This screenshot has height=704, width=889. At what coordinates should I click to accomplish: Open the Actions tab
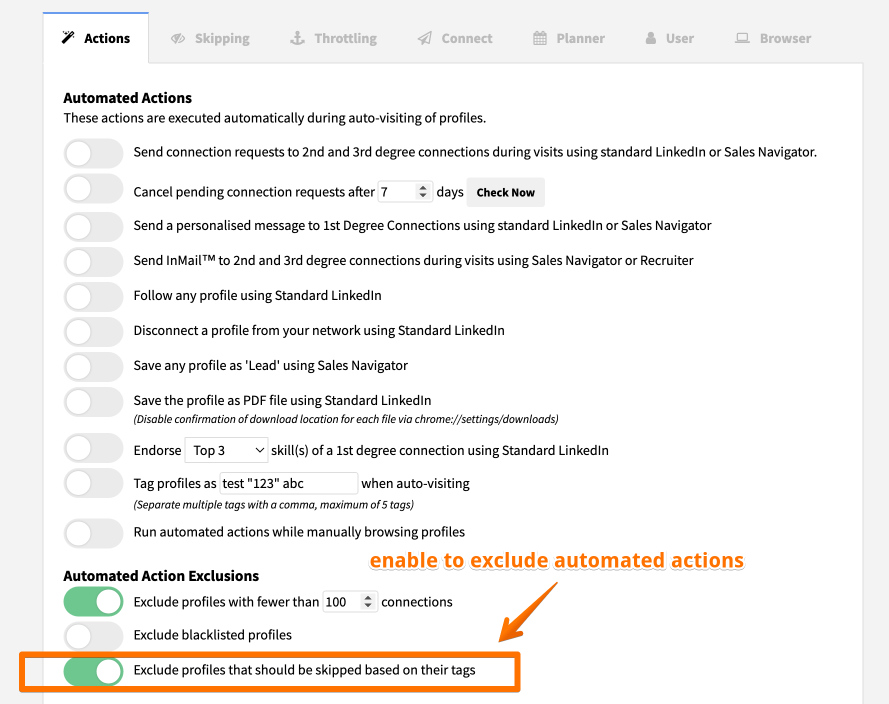96,38
